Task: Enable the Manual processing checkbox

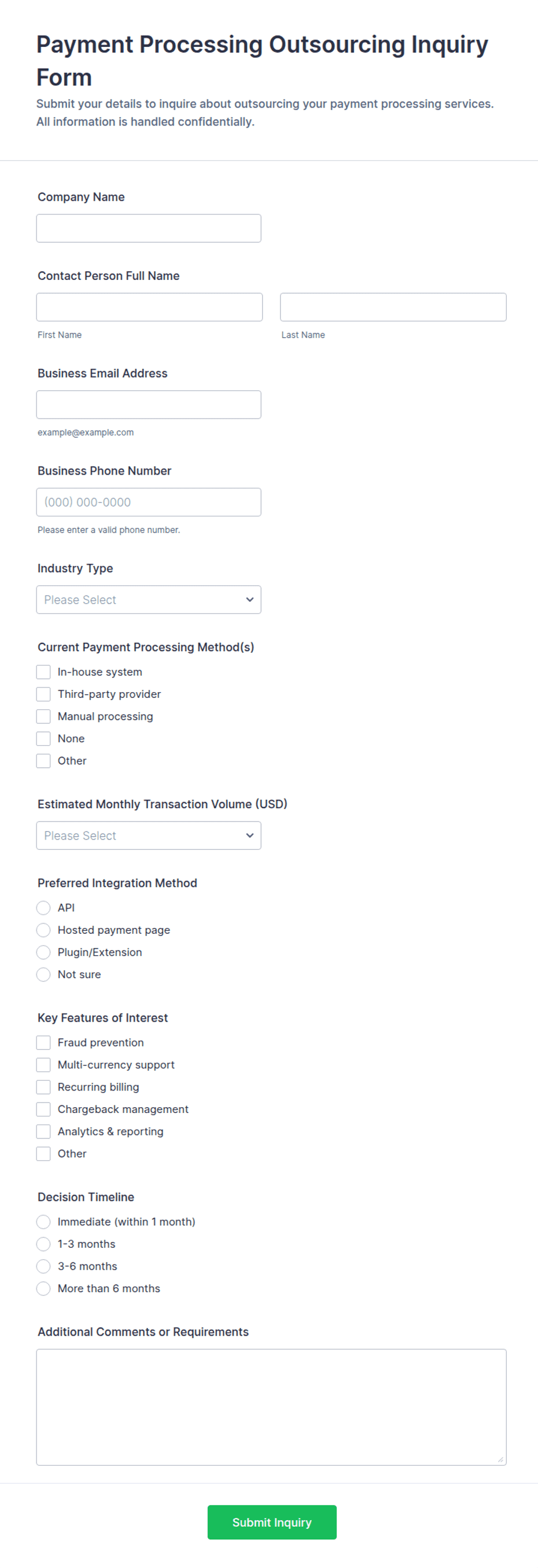Action: 43,716
